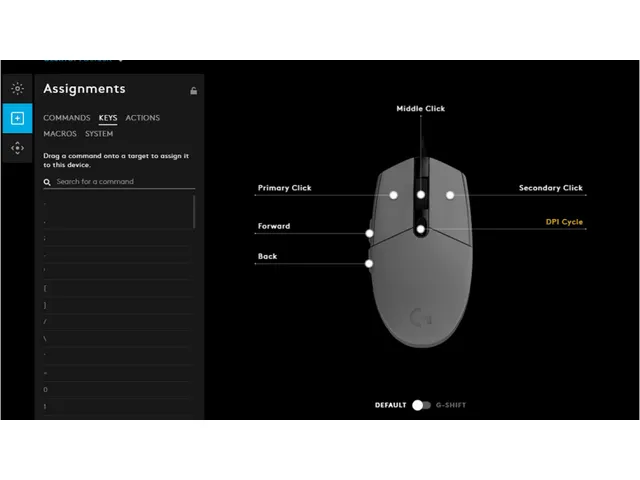Select the Forward side button dot

[370, 233]
